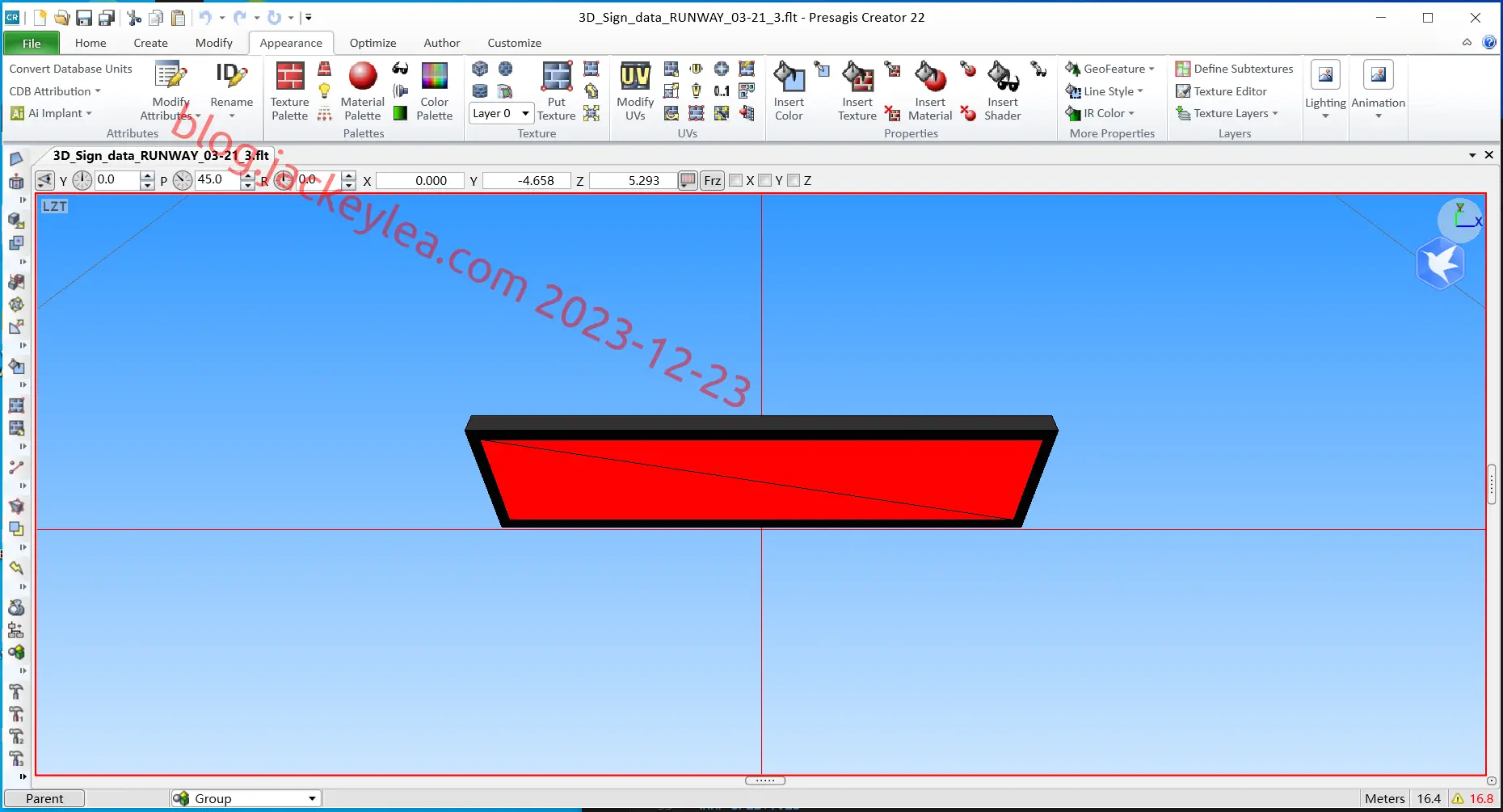This screenshot has height=812, width=1503.
Task: Select the Insert Material tool
Action: click(x=930, y=91)
